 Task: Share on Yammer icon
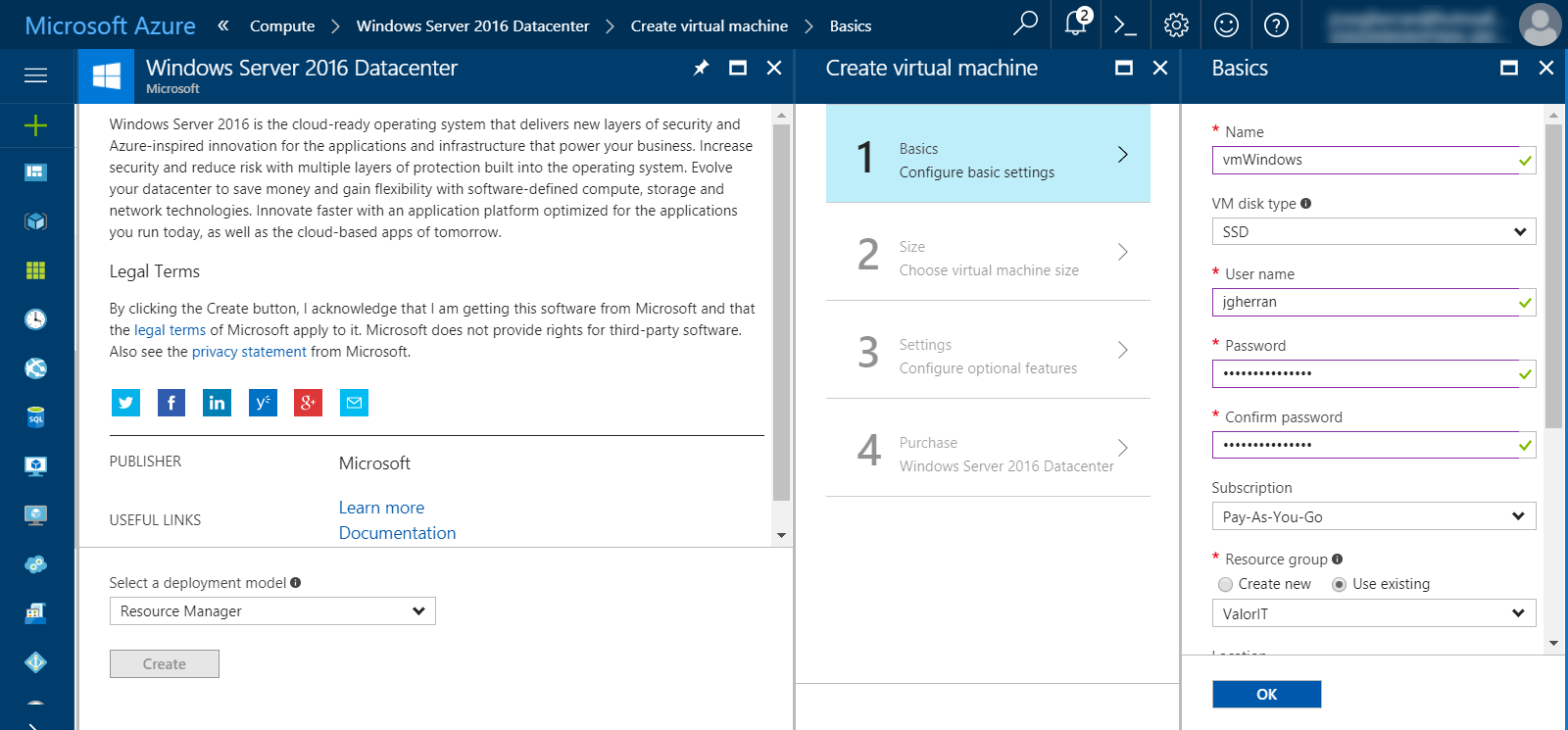point(263,403)
